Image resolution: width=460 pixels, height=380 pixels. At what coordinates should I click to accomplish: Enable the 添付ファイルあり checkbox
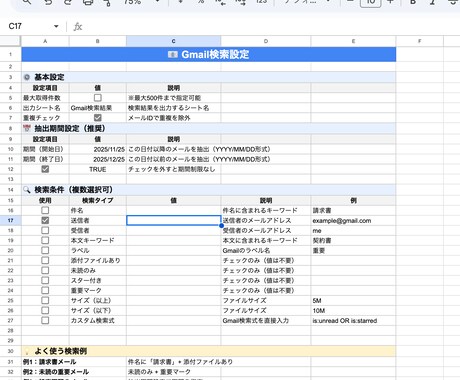(45, 260)
